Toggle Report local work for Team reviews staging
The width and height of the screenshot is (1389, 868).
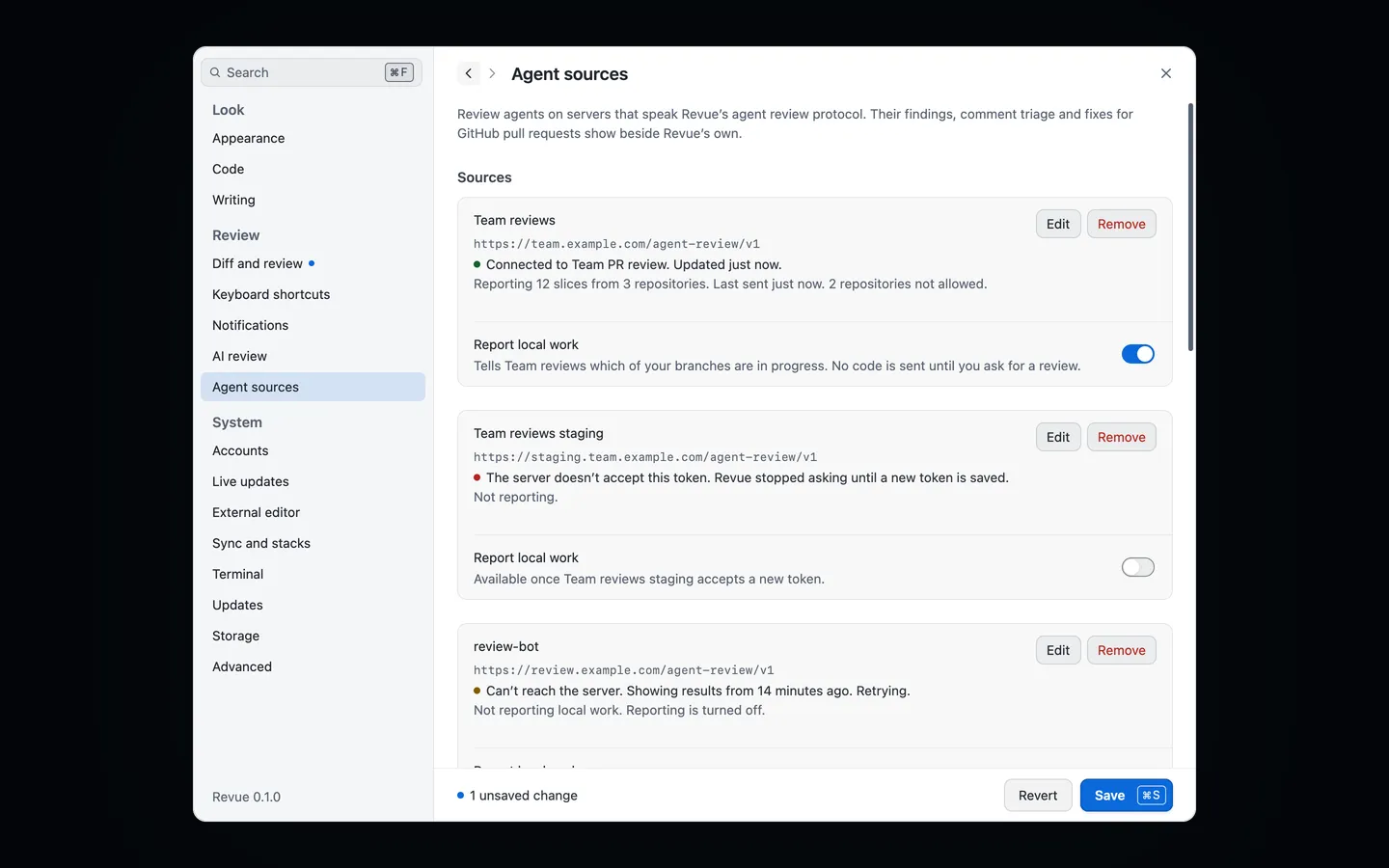pyautogui.click(x=1138, y=567)
